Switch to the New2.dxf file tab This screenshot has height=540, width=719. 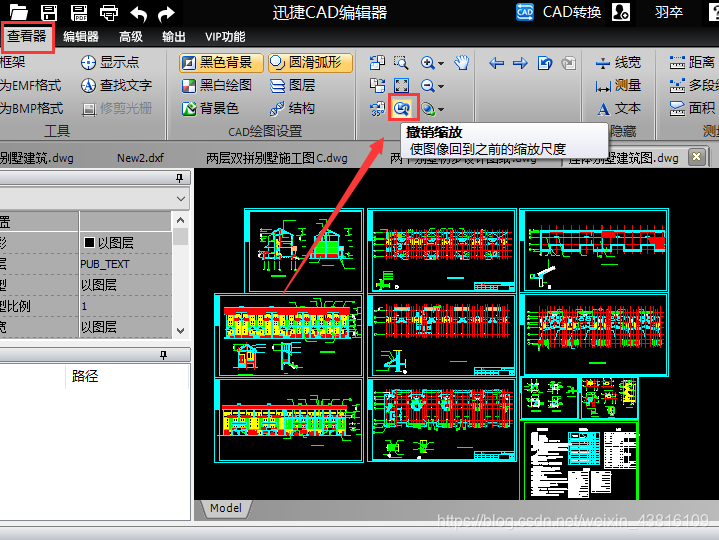tap(140, 158)
